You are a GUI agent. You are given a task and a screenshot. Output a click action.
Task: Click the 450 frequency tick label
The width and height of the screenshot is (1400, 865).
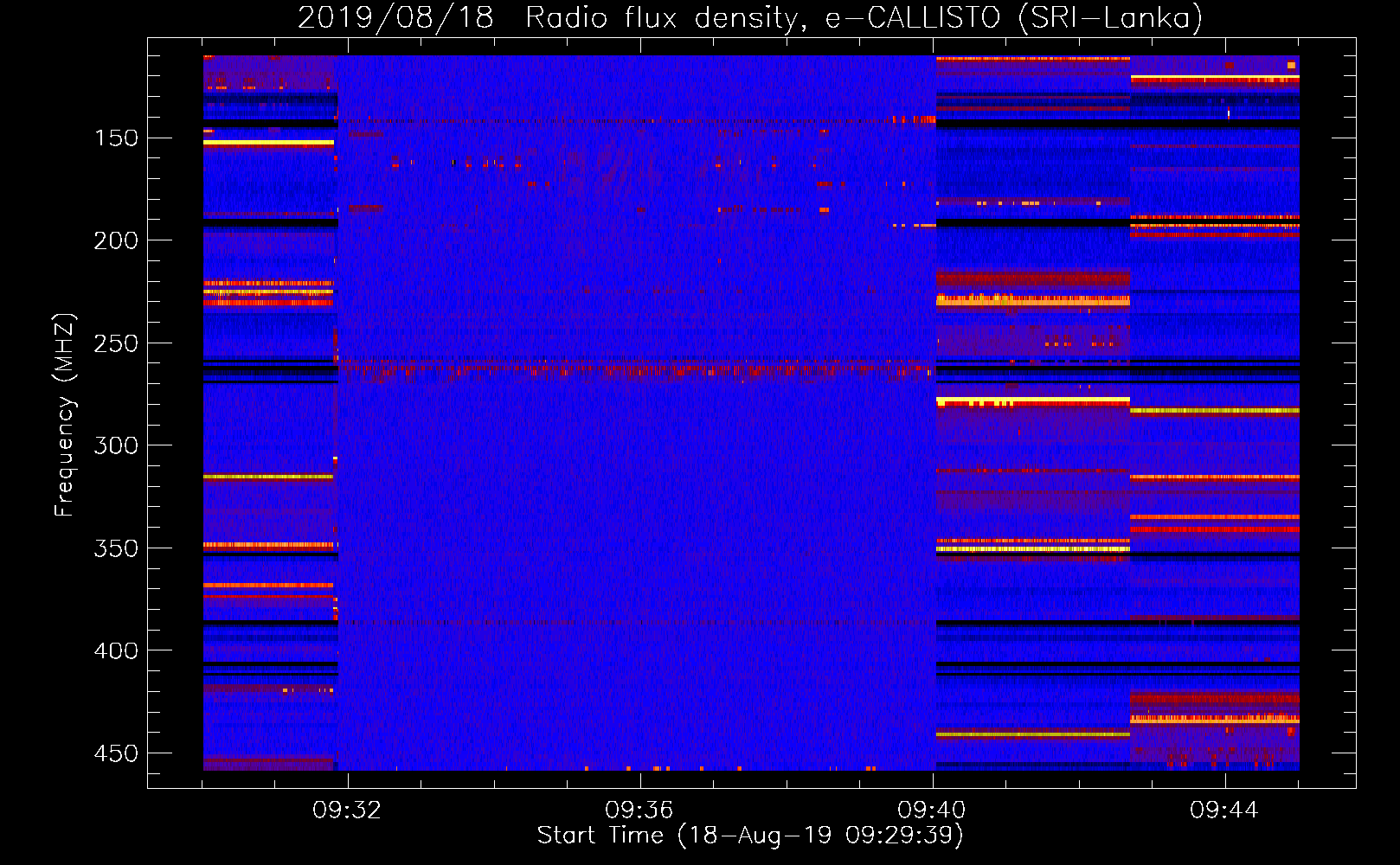coord(116,753)
